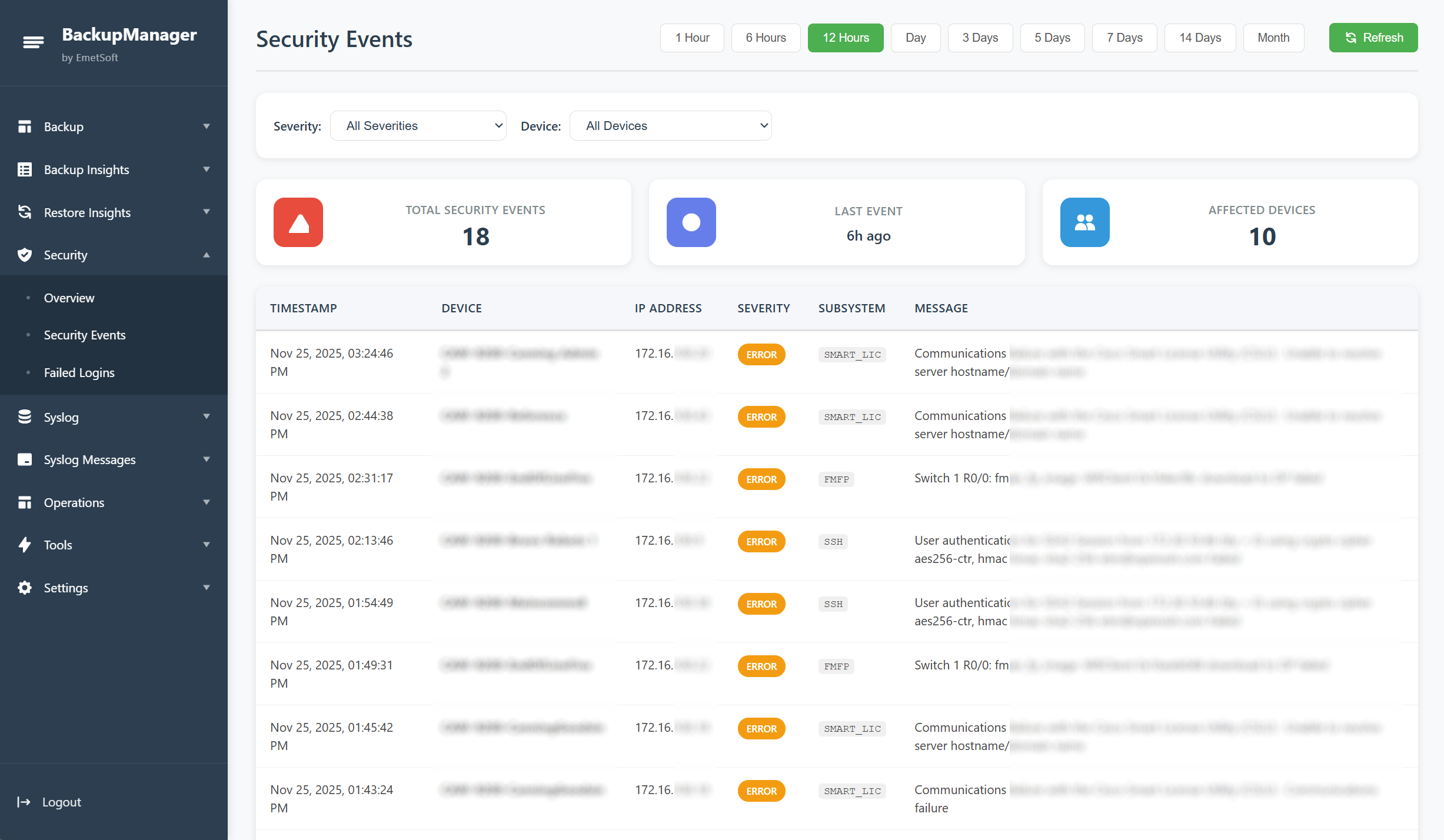Click the Syslog database icon
Screen dimensions: 1444x840
point(25,417)
